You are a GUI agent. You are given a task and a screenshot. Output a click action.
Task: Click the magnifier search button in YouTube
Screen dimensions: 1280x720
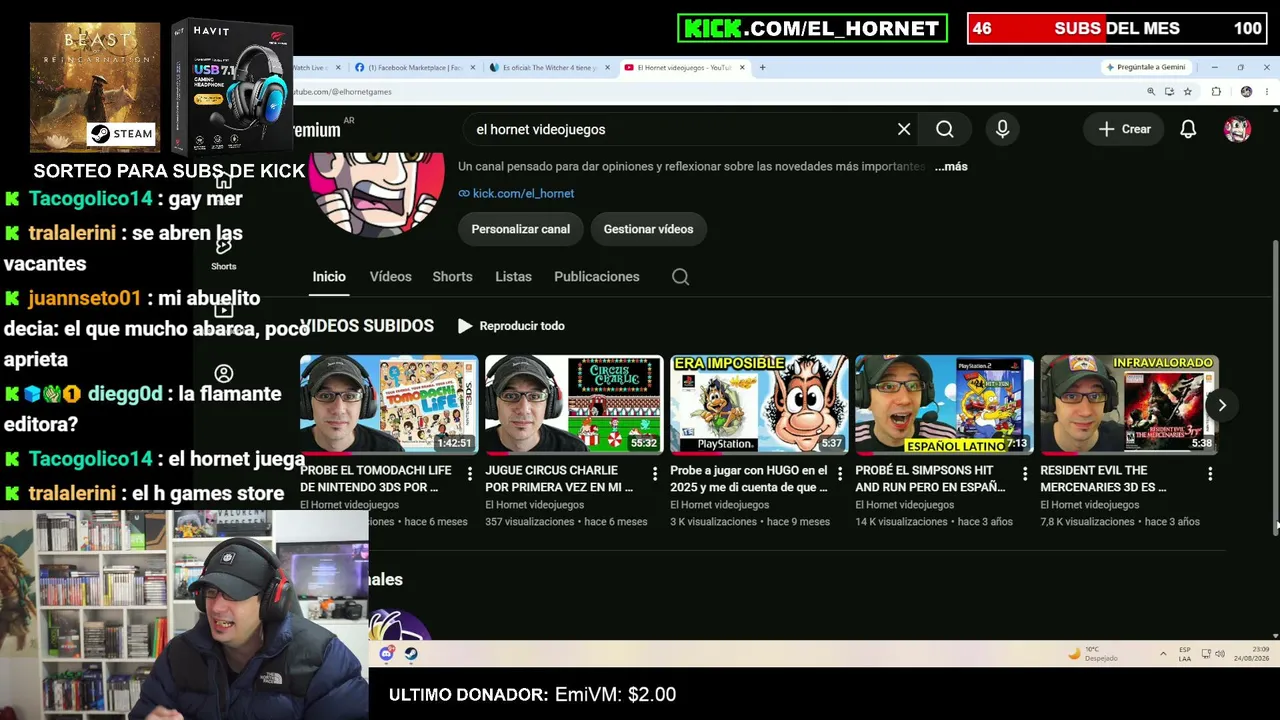(x=945, y=129)
